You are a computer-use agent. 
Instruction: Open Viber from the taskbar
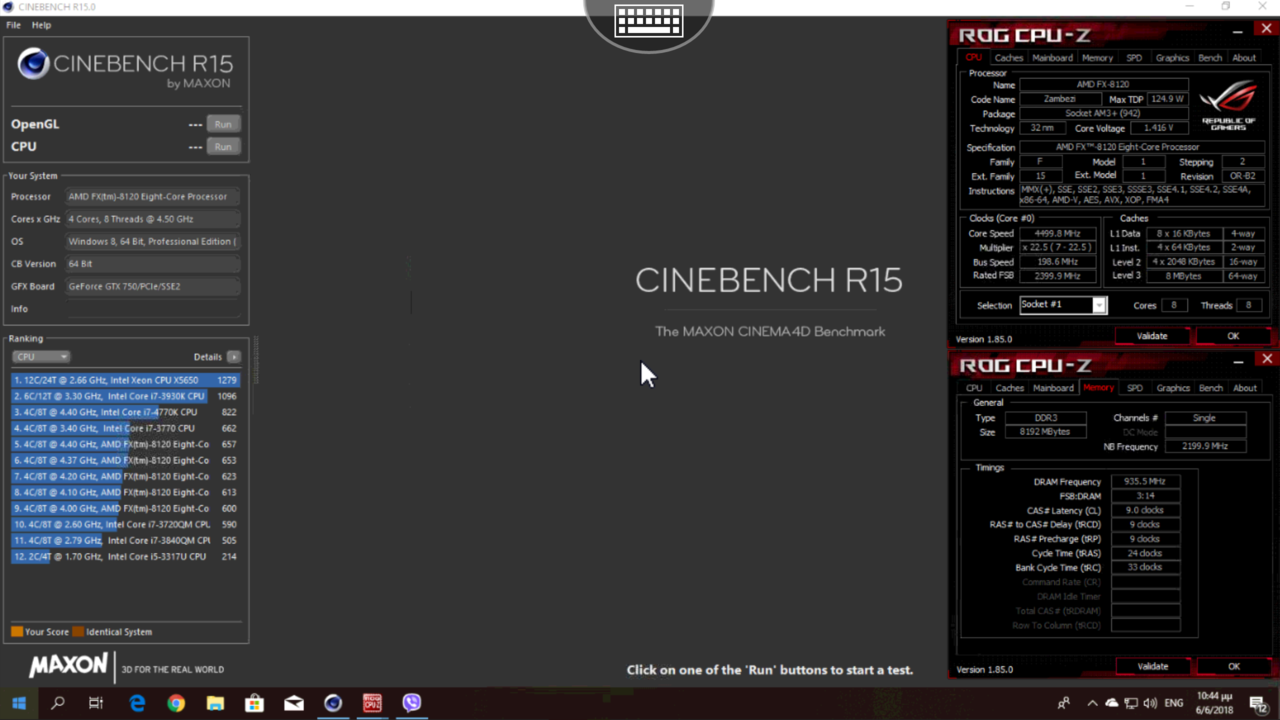[x=412, y=703]
